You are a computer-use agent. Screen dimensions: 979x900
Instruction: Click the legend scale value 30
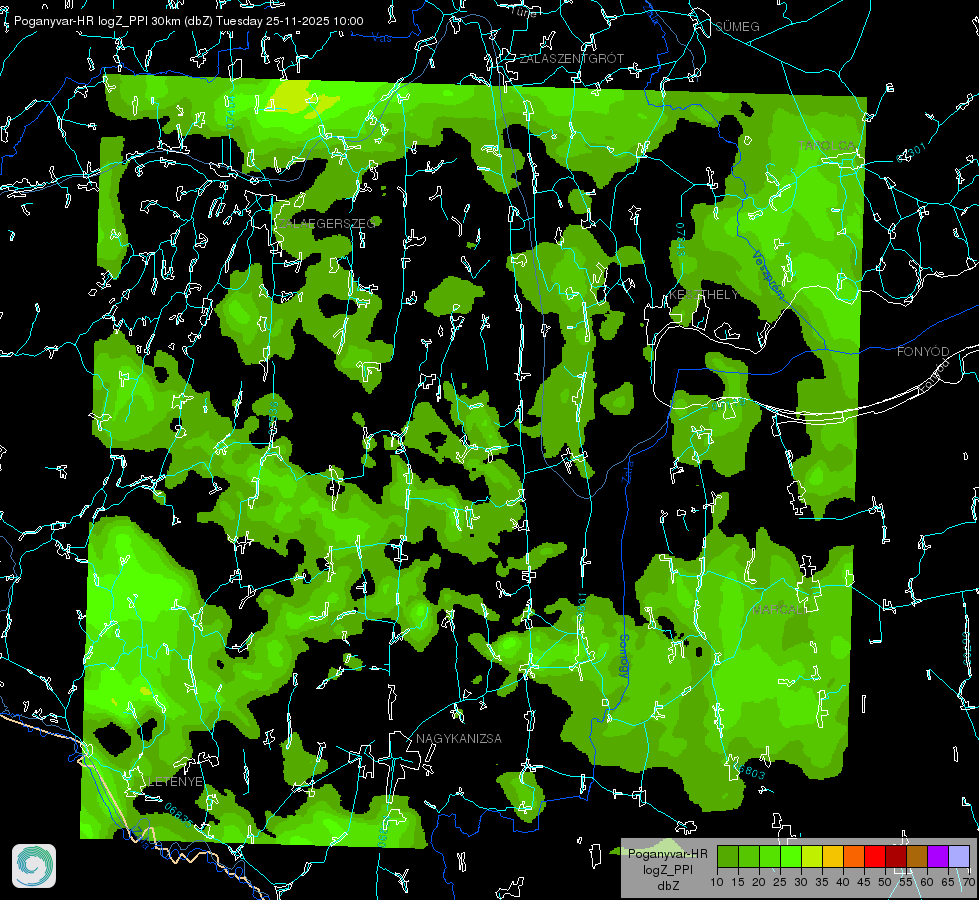coord(801,882)
